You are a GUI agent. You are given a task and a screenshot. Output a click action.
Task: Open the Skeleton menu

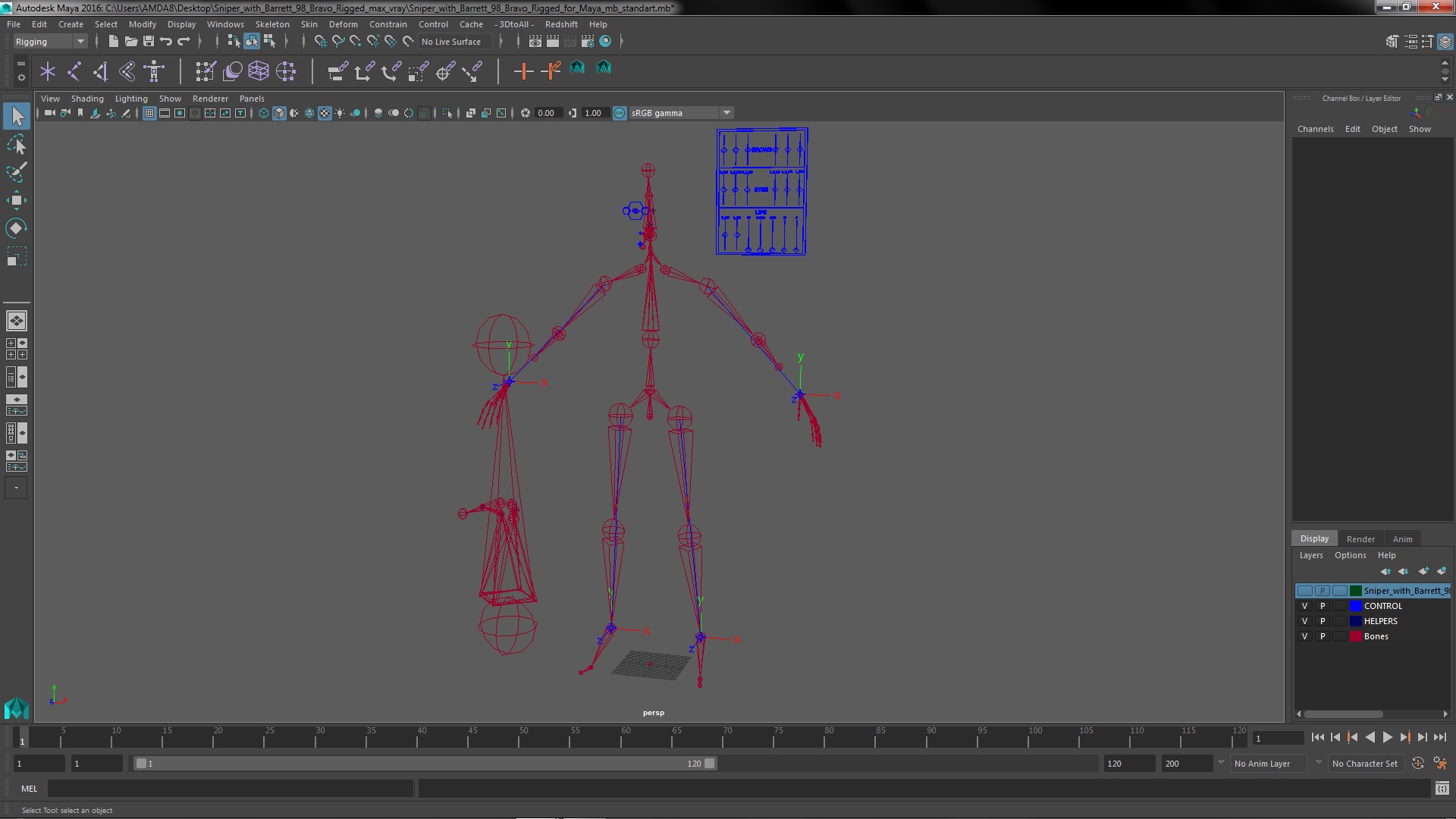pyautogui.click(x=271, y=24)
